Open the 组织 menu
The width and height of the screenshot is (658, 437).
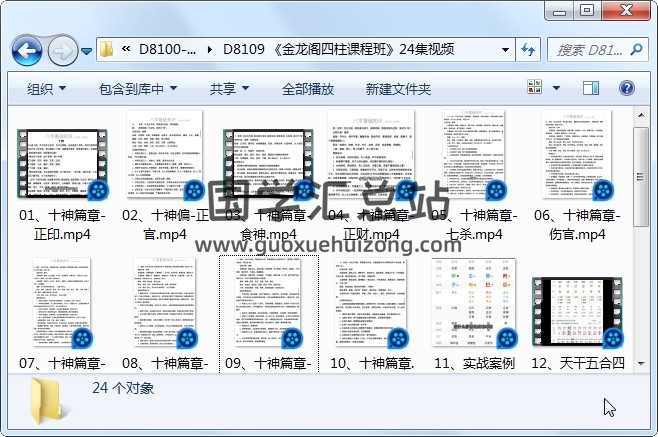(x=46, y=89)
